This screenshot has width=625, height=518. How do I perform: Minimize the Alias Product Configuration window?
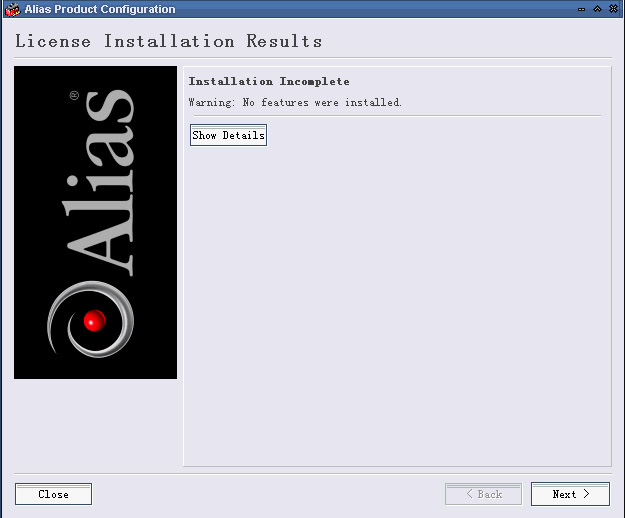coord(582,9)
